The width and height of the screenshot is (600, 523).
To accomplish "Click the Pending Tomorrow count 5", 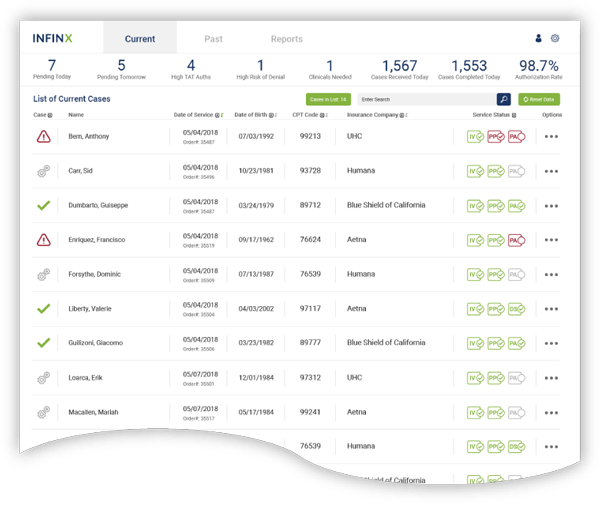I will [x=121, y=66].
